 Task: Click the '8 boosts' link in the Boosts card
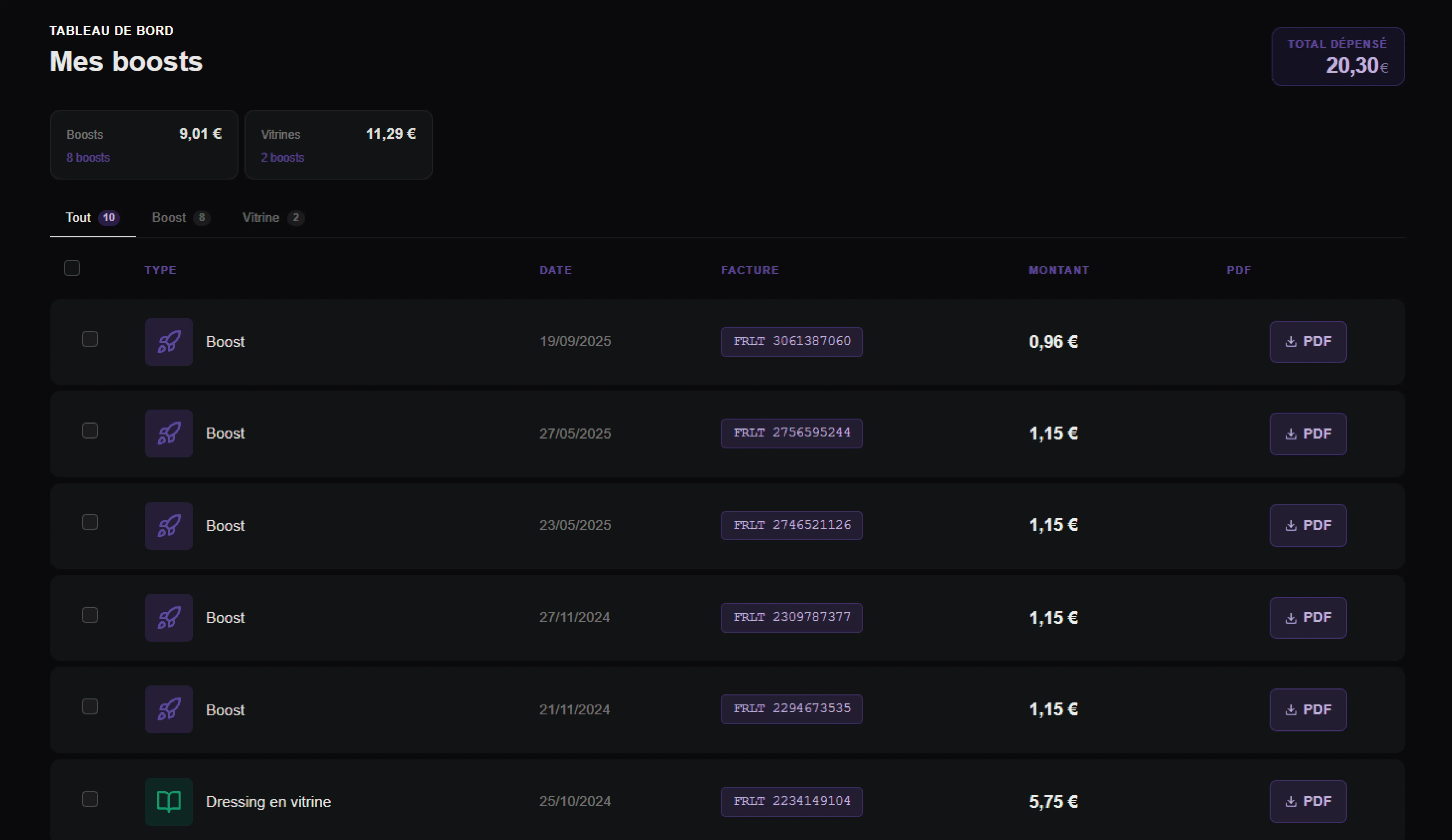(x=88, y=157)
